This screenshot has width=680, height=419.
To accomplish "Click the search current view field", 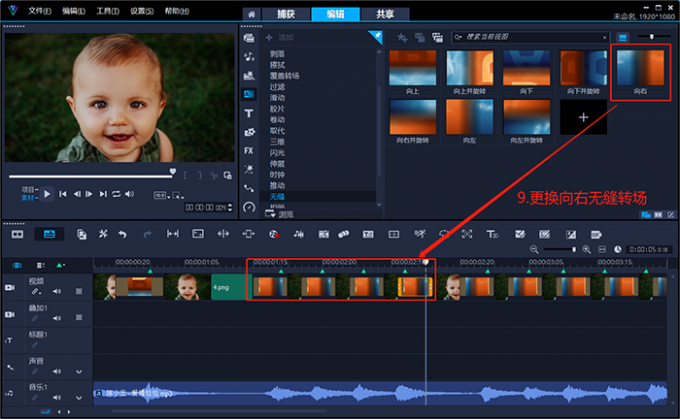I will pyautogui.click(x=531, y=37).
